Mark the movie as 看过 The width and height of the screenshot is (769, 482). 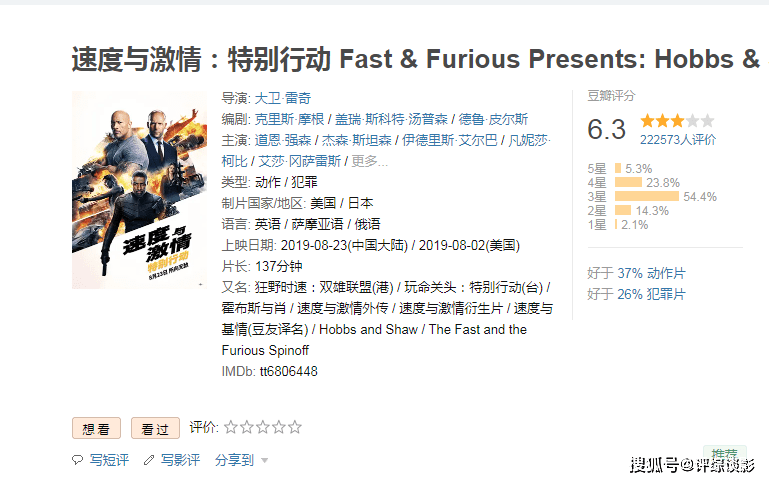click(x=155, y=428)
